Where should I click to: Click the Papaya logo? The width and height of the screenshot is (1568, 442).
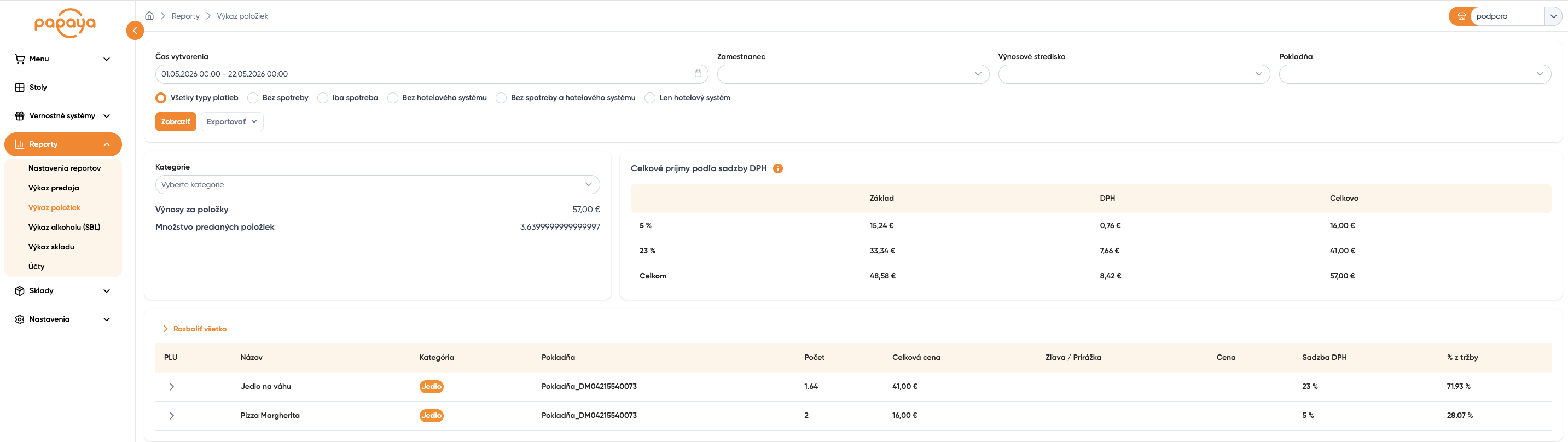coord(65,24)
